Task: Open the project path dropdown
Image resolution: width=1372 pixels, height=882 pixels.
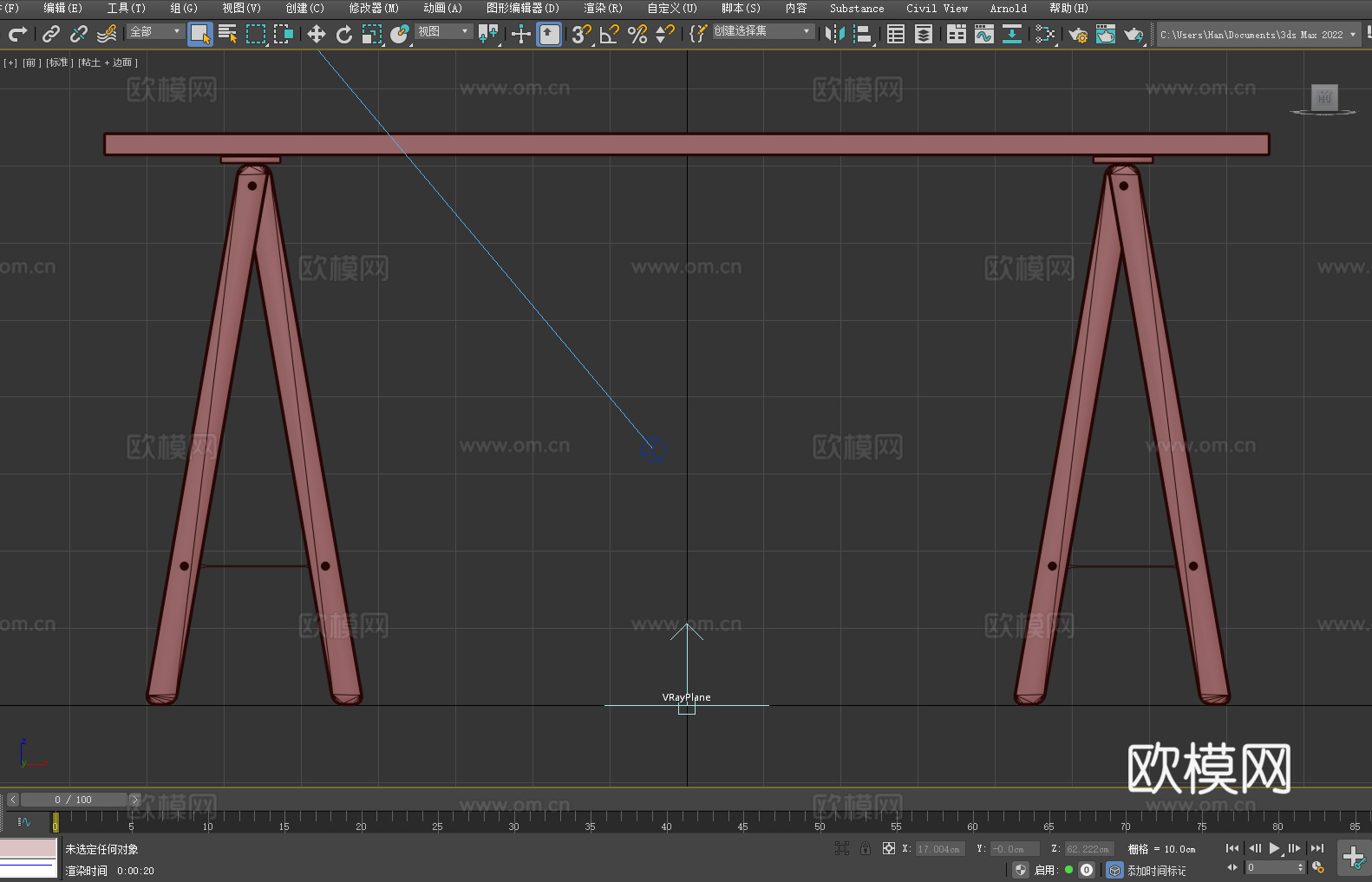Action: [x=1258, y=35]
